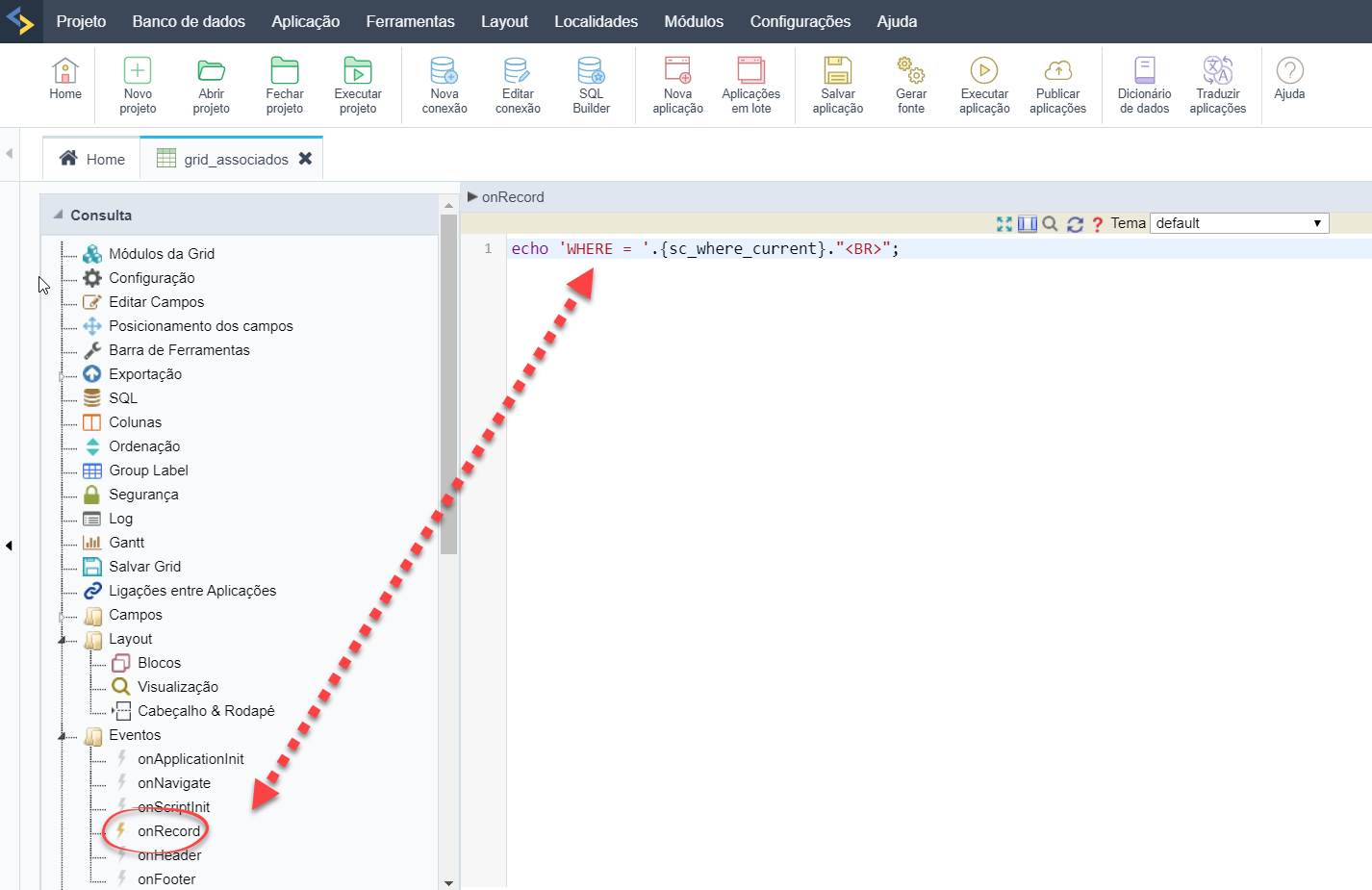Click the Scriptcase logo icon
1372x890 pixels.
click(x=20, y=20)
